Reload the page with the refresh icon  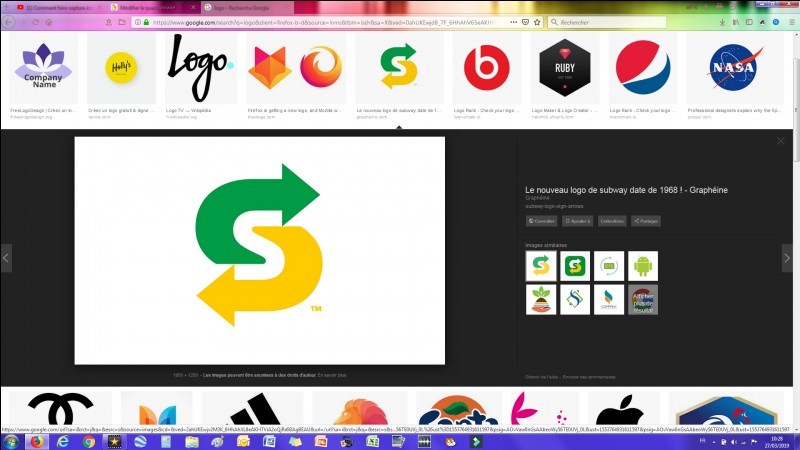pos(35,22)
